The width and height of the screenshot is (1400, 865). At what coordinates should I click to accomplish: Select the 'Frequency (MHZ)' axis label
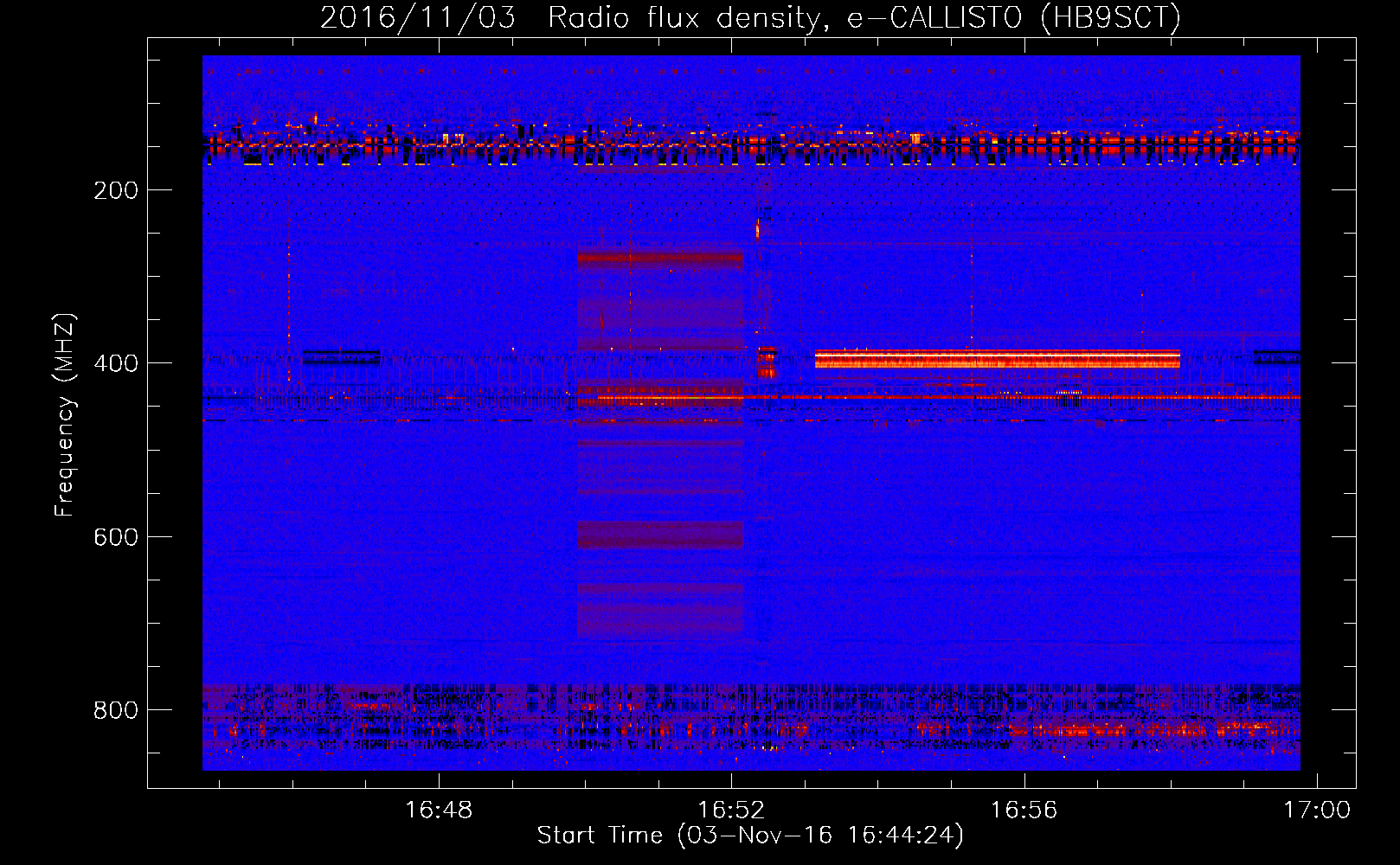point(65,415)
